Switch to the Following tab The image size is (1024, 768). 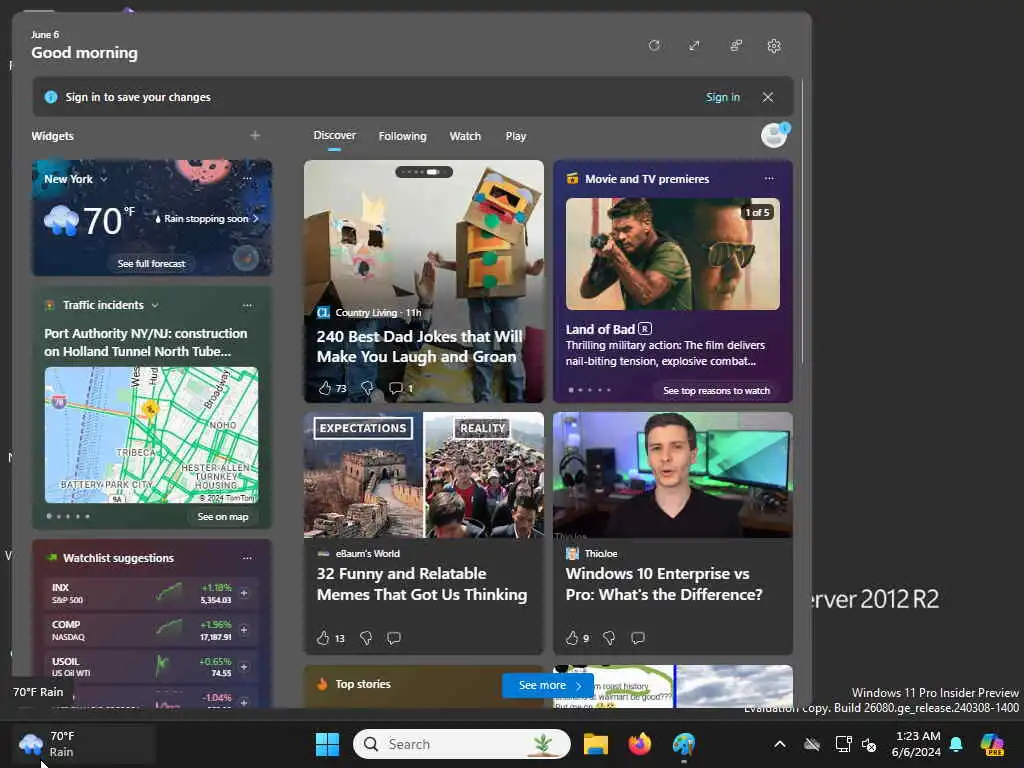(x=402, y=136)
